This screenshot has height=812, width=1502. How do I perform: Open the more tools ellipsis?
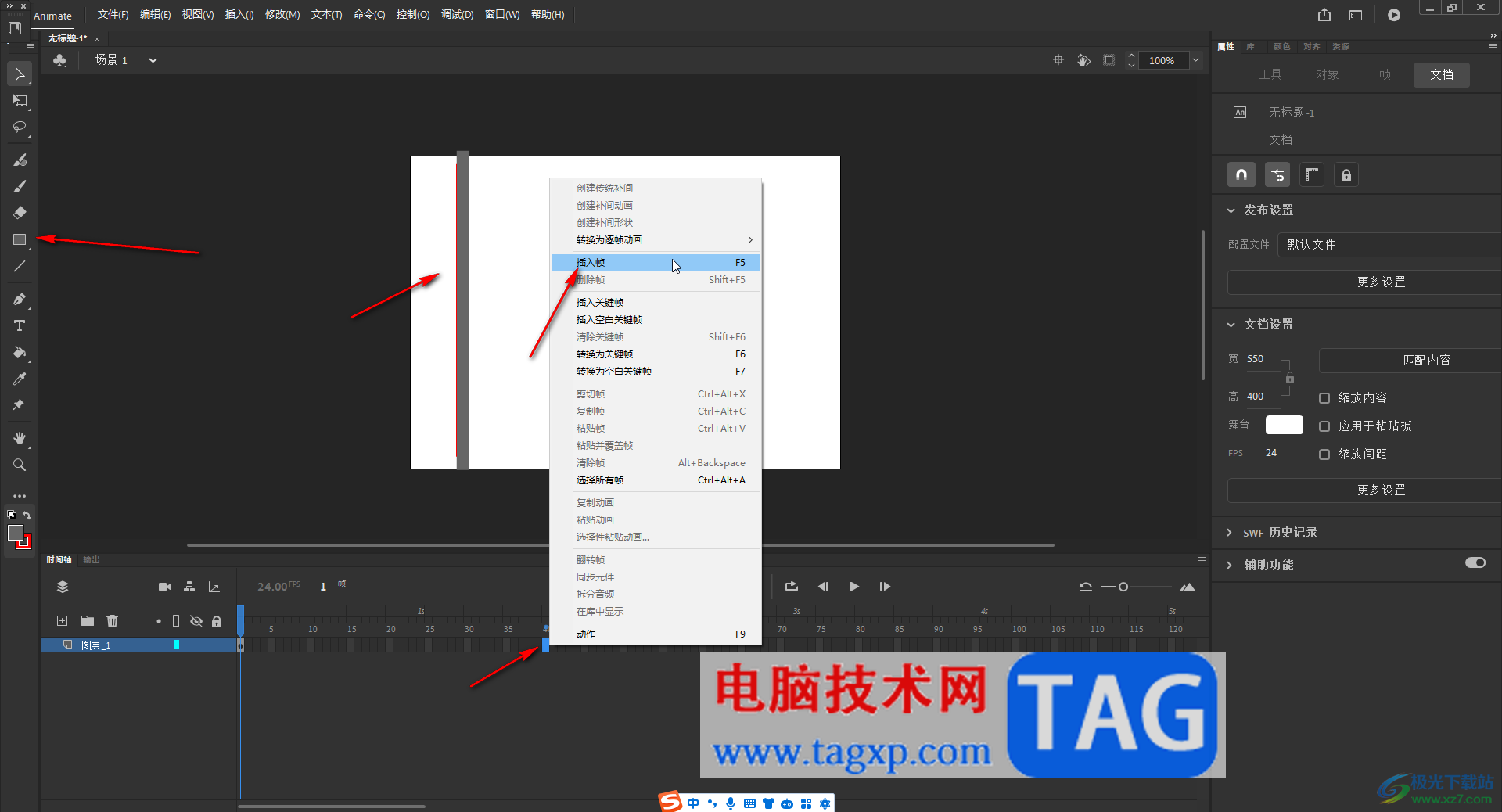point(20,495)
